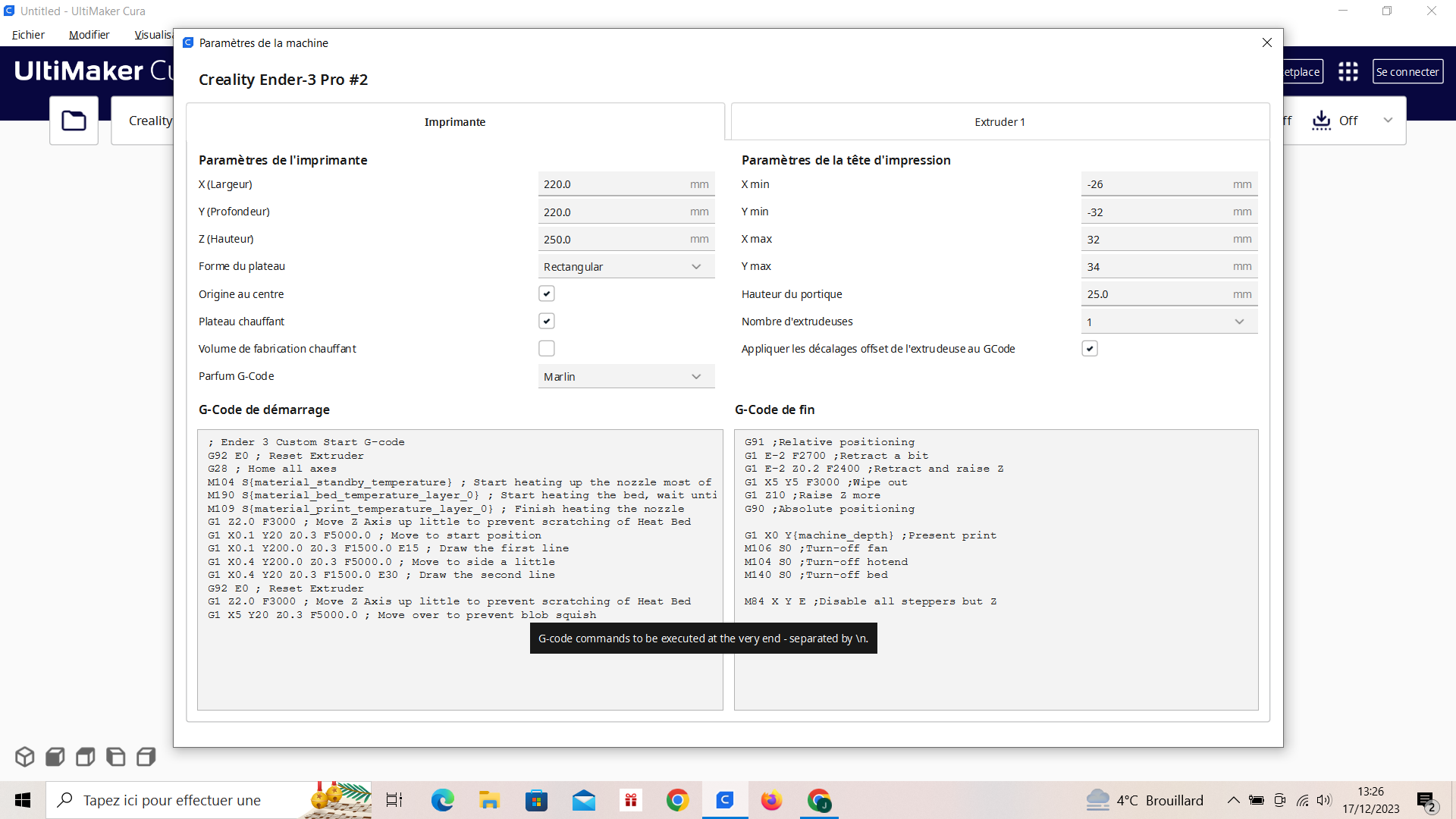Click the Se connecter button
This screenshot has width=1456, height=819.
[x=1407, y=72]
